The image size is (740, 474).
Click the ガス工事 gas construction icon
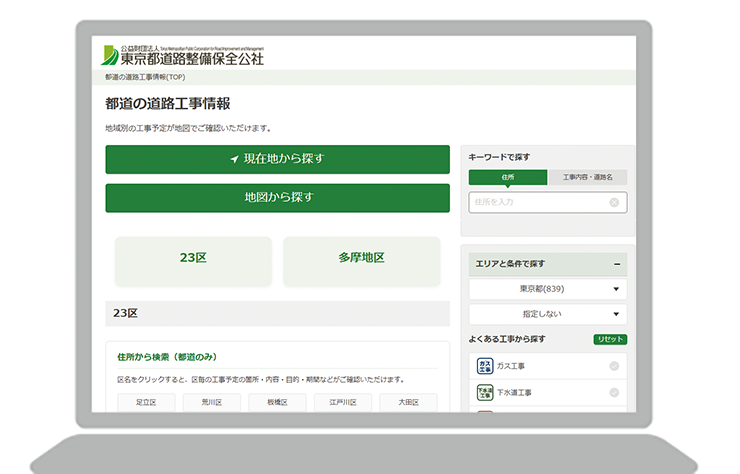point(485,366)
